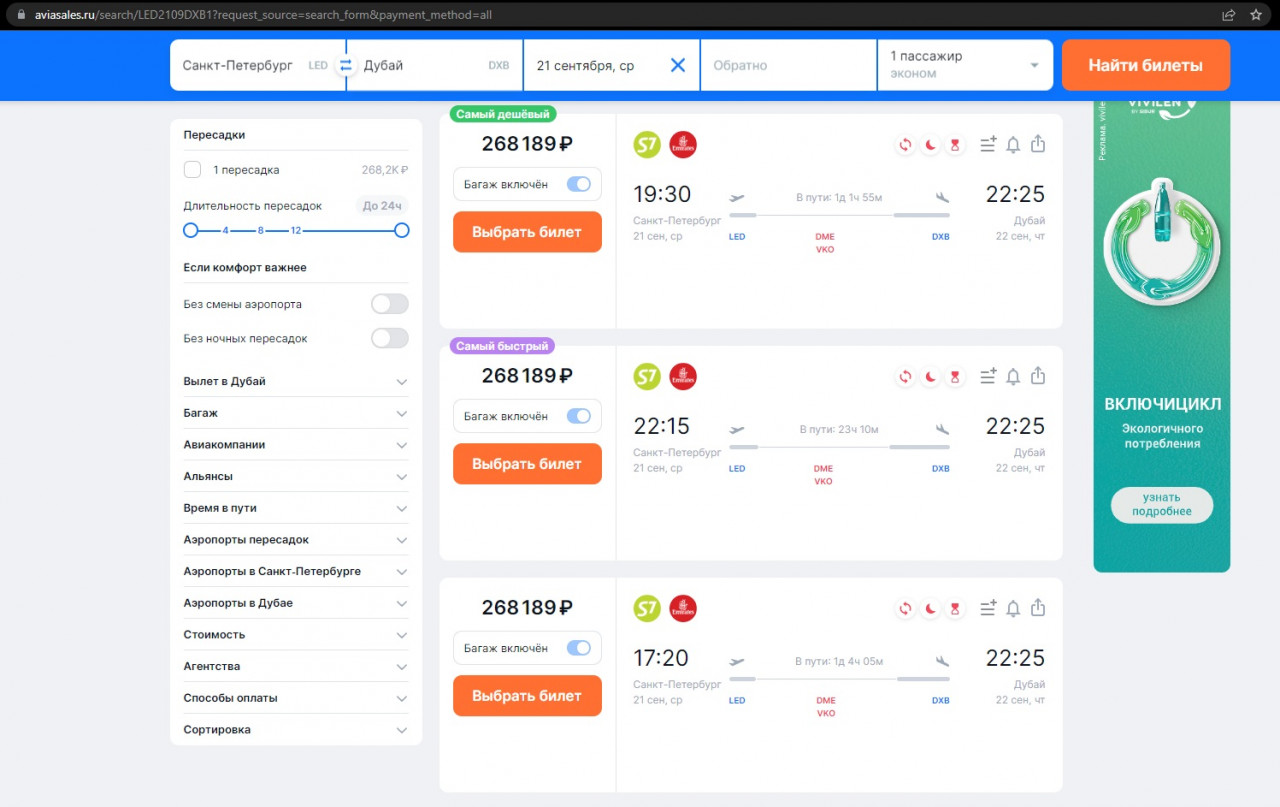This screenshot has width=1280, height=807.
Task: Click the Санкт-Петербург origin field
Action: pyautogui.click(x=258, y=65)
